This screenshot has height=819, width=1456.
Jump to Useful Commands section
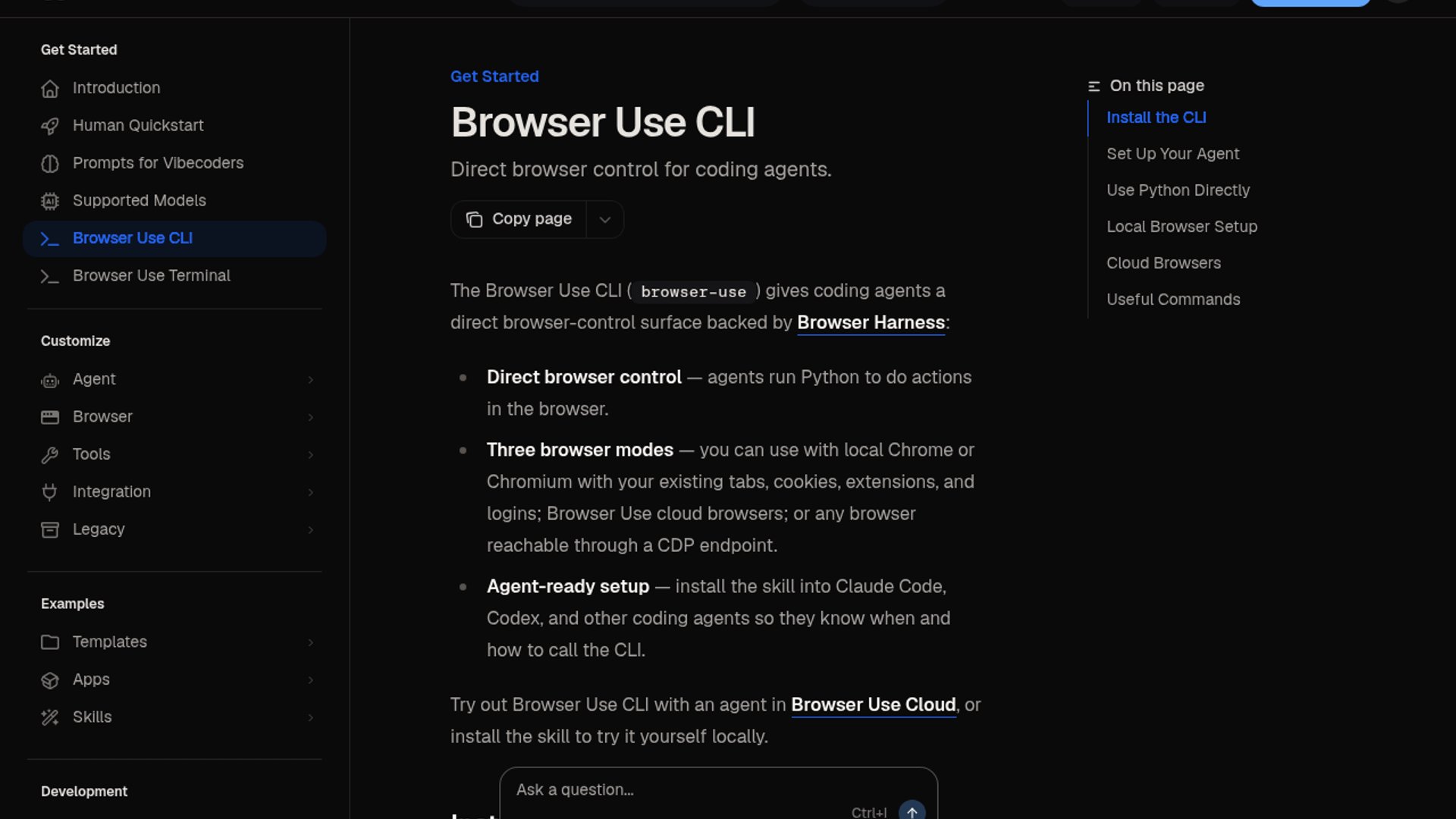[x=1173, y=300]
